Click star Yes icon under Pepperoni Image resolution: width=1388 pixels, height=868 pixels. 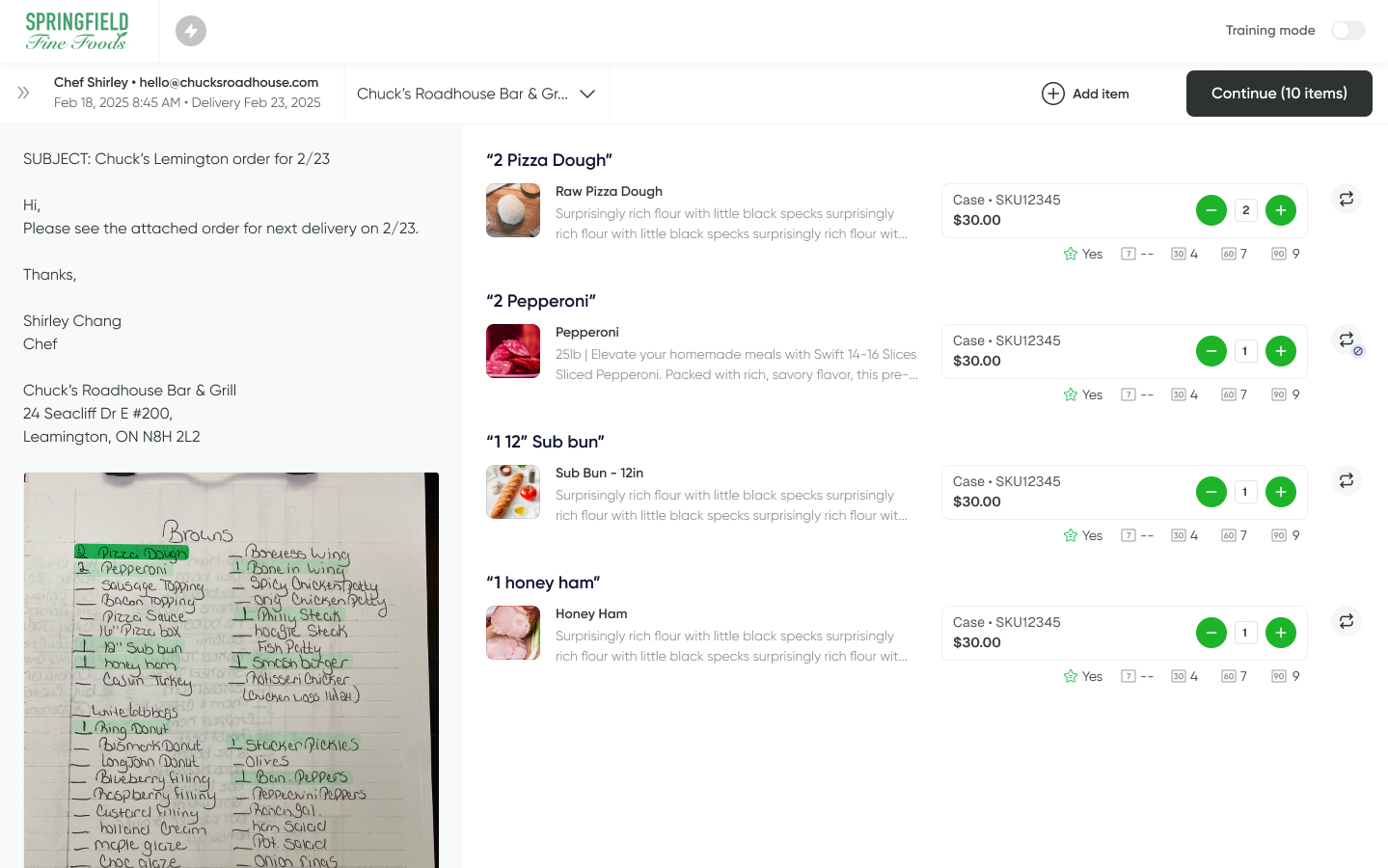tap(1070, 394)
